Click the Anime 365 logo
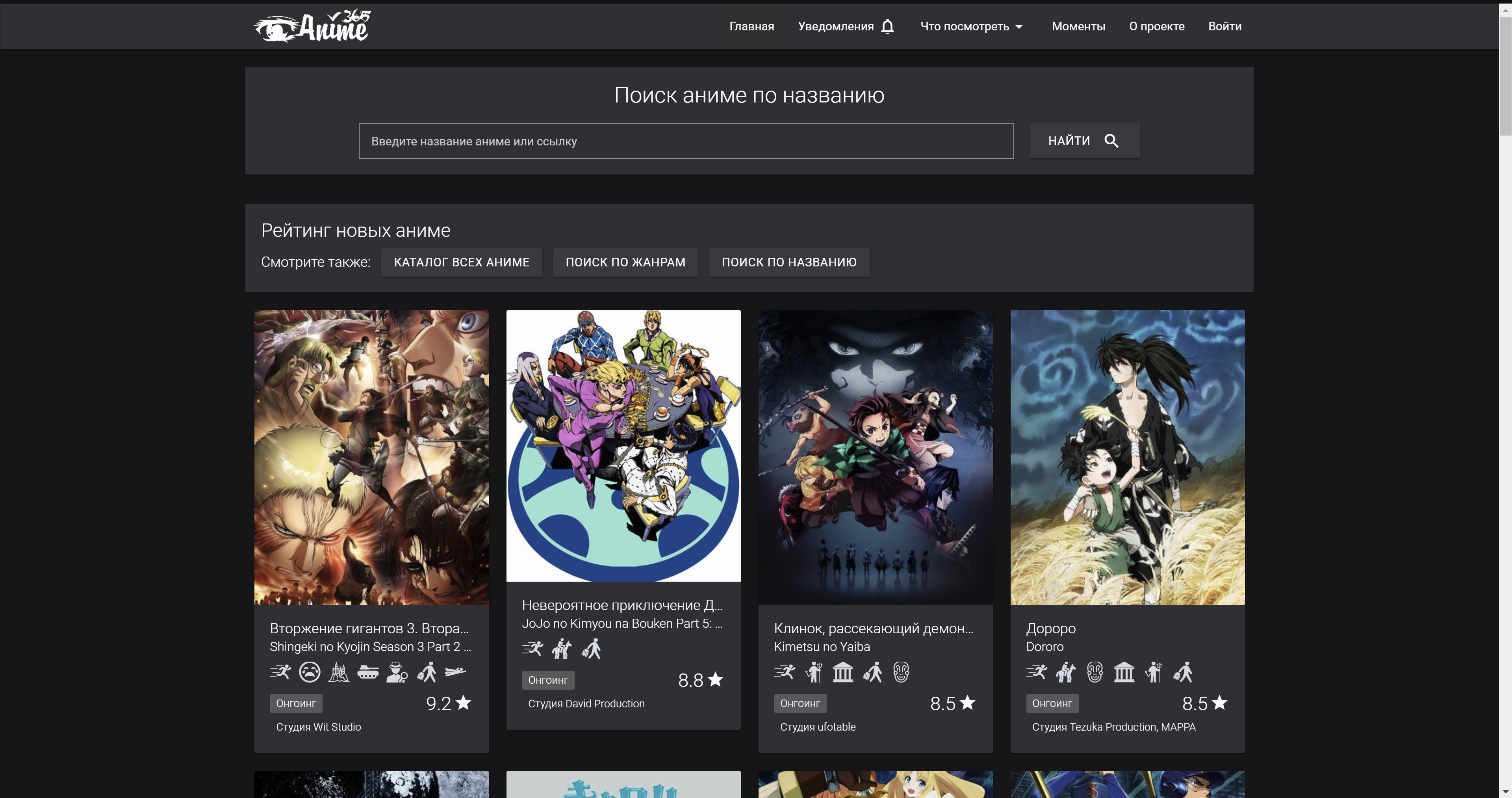Screen dimensions: 1512x798 point(312,26)
